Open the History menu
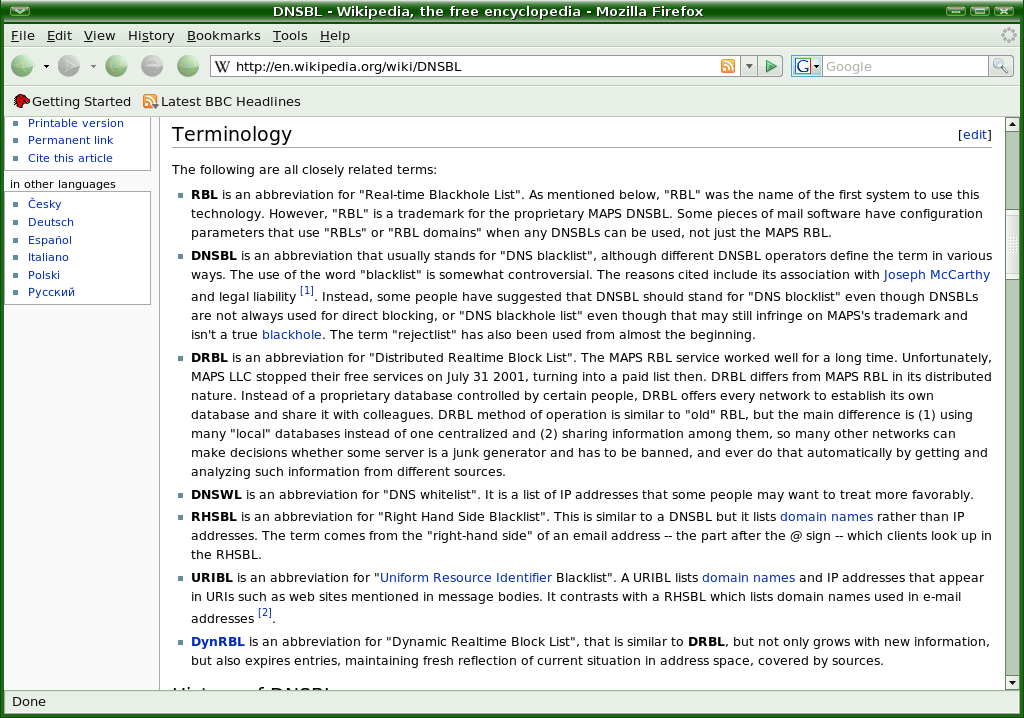Screen dimensions: 1024x718 151,36
